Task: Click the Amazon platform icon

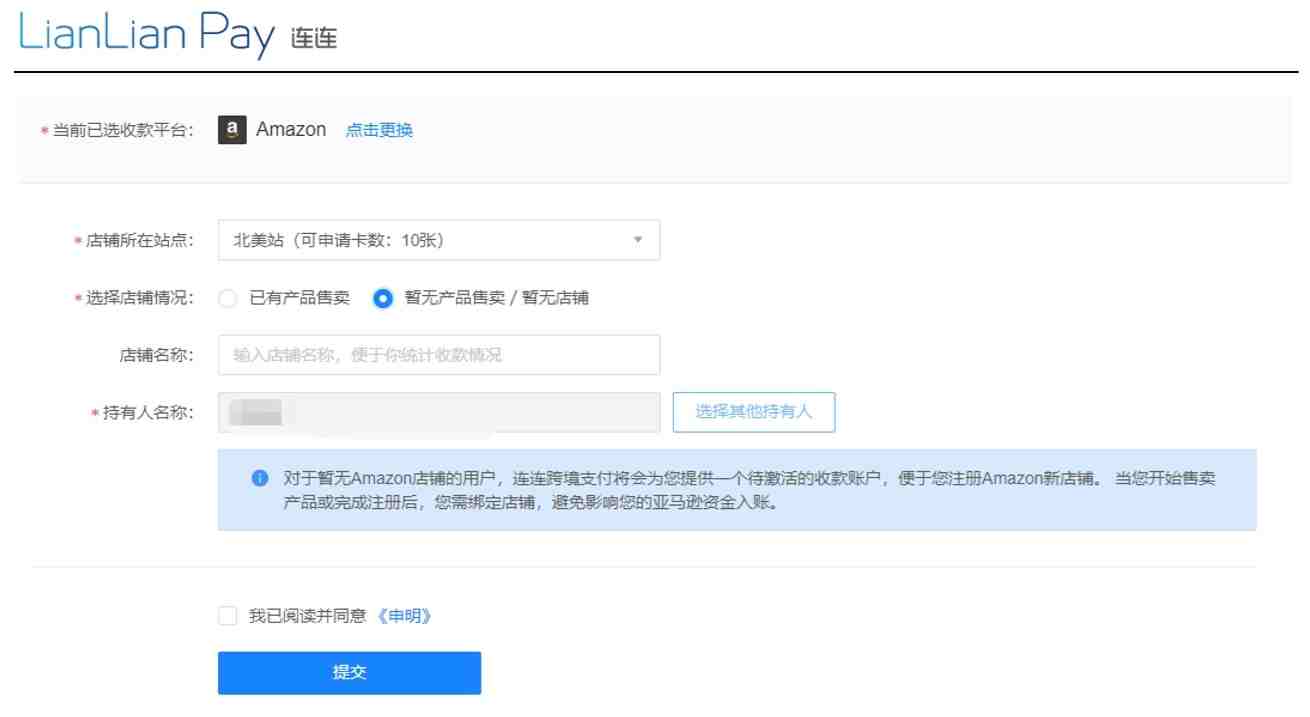Action: pos(232,130)
